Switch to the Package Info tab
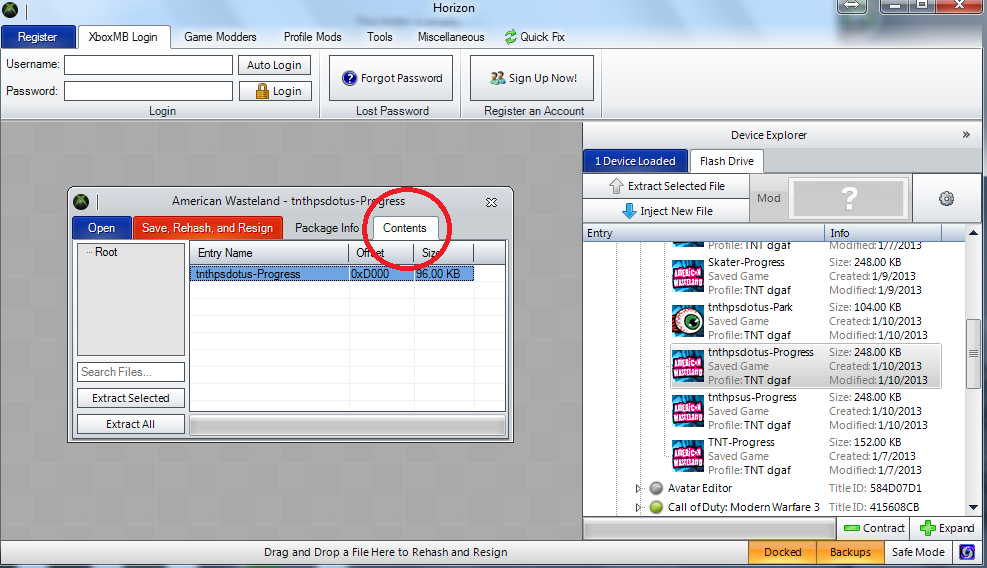Screen dimensions: 987x568 coord(326,228)
